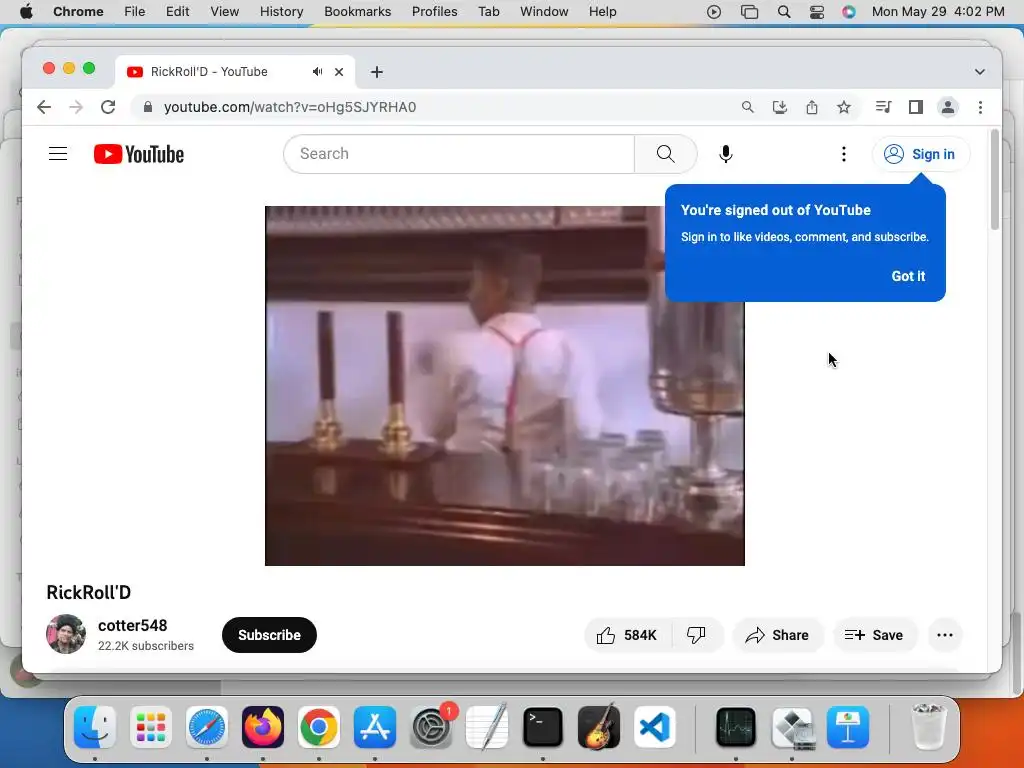The image size is (1024, 768).
Task: Open the YouTube hamburger guide menu
Action: pyautogui.click(x=58, y=154)
